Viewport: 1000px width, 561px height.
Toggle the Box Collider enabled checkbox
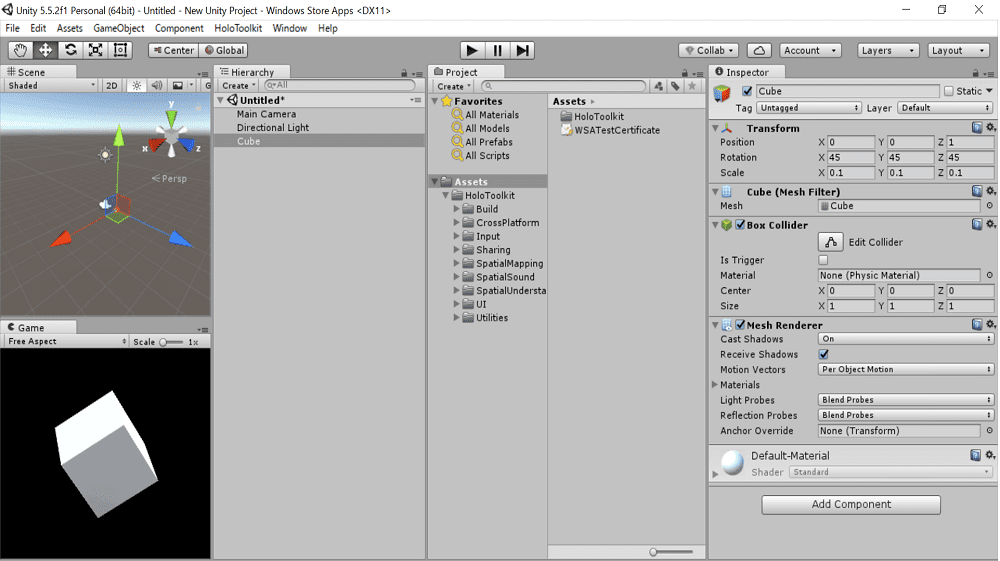coord(740,224)
